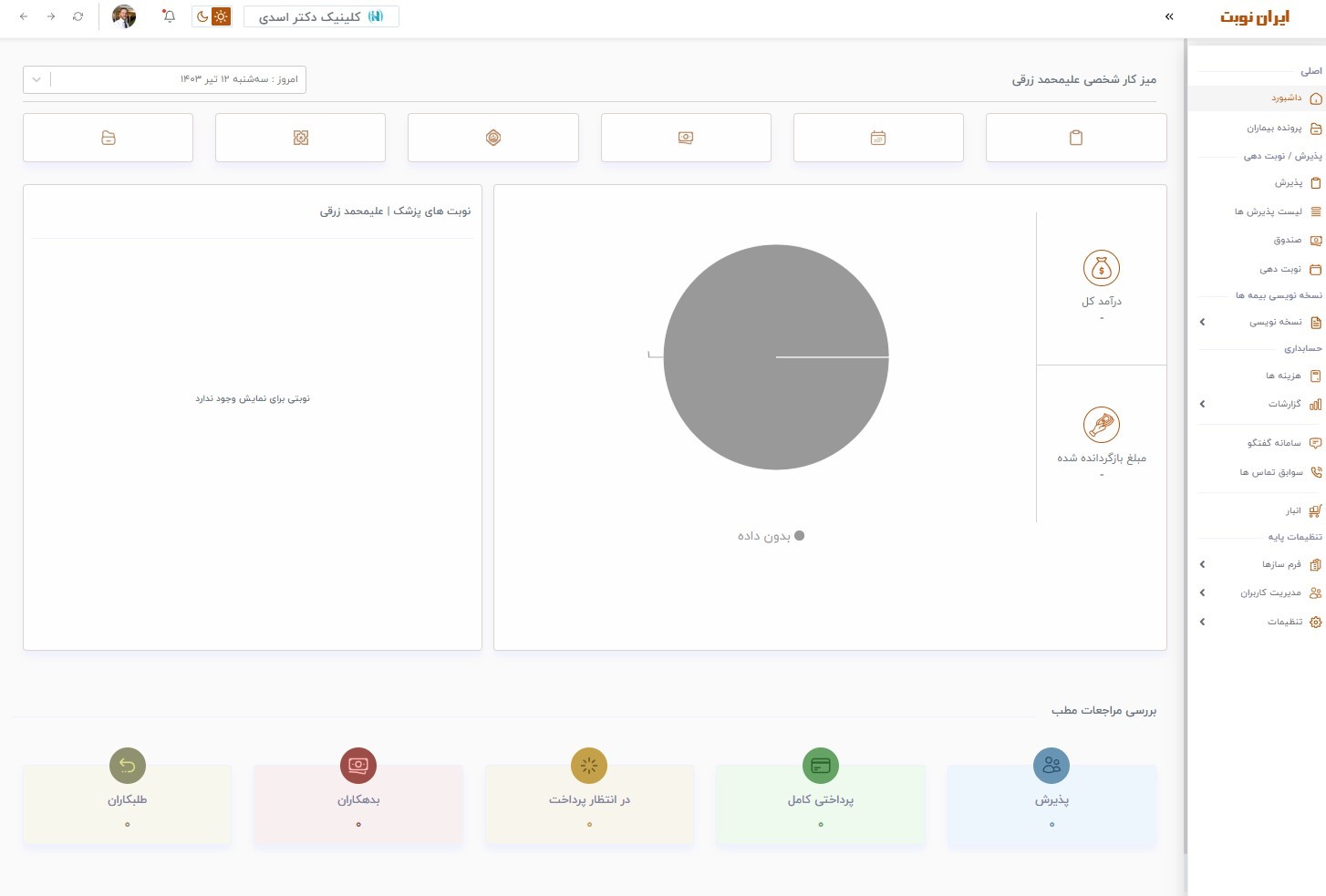
Task: Open داشبورد in sidebar
Action: point(1257,98)
